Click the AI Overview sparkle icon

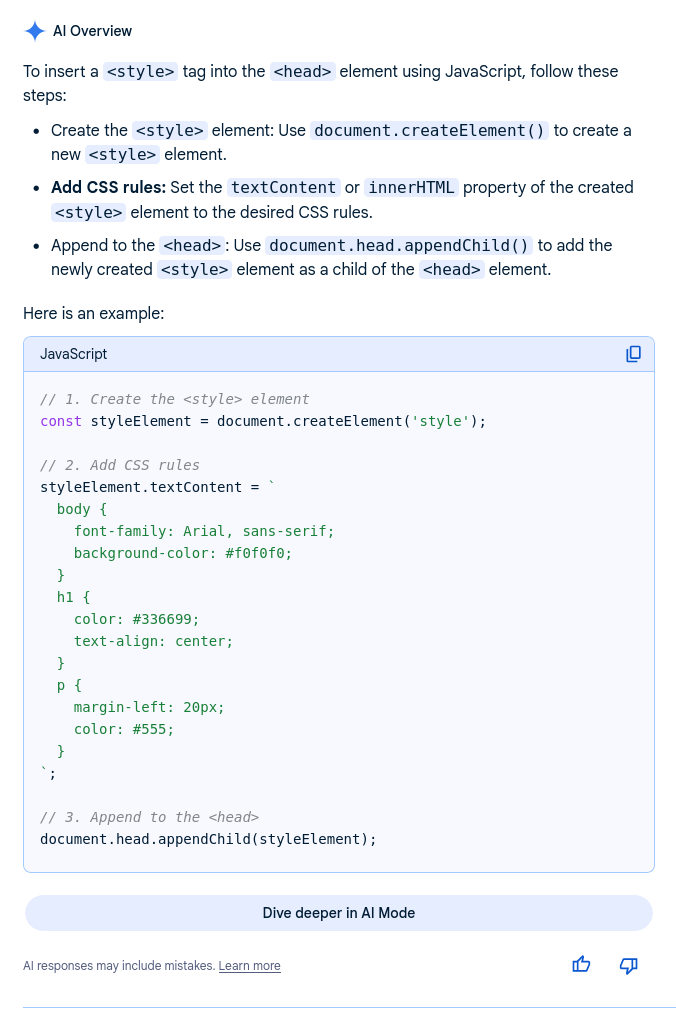click(35, 31)
